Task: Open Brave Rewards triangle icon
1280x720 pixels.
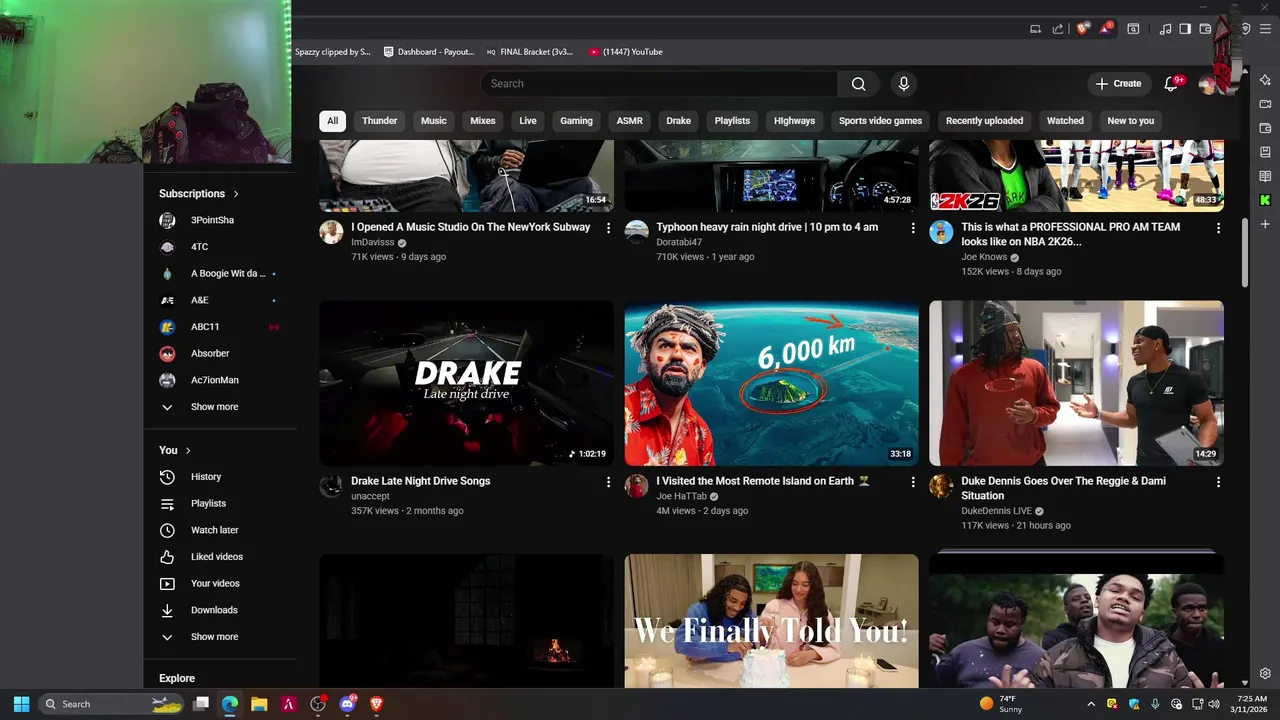Action: pos(1107,29)
